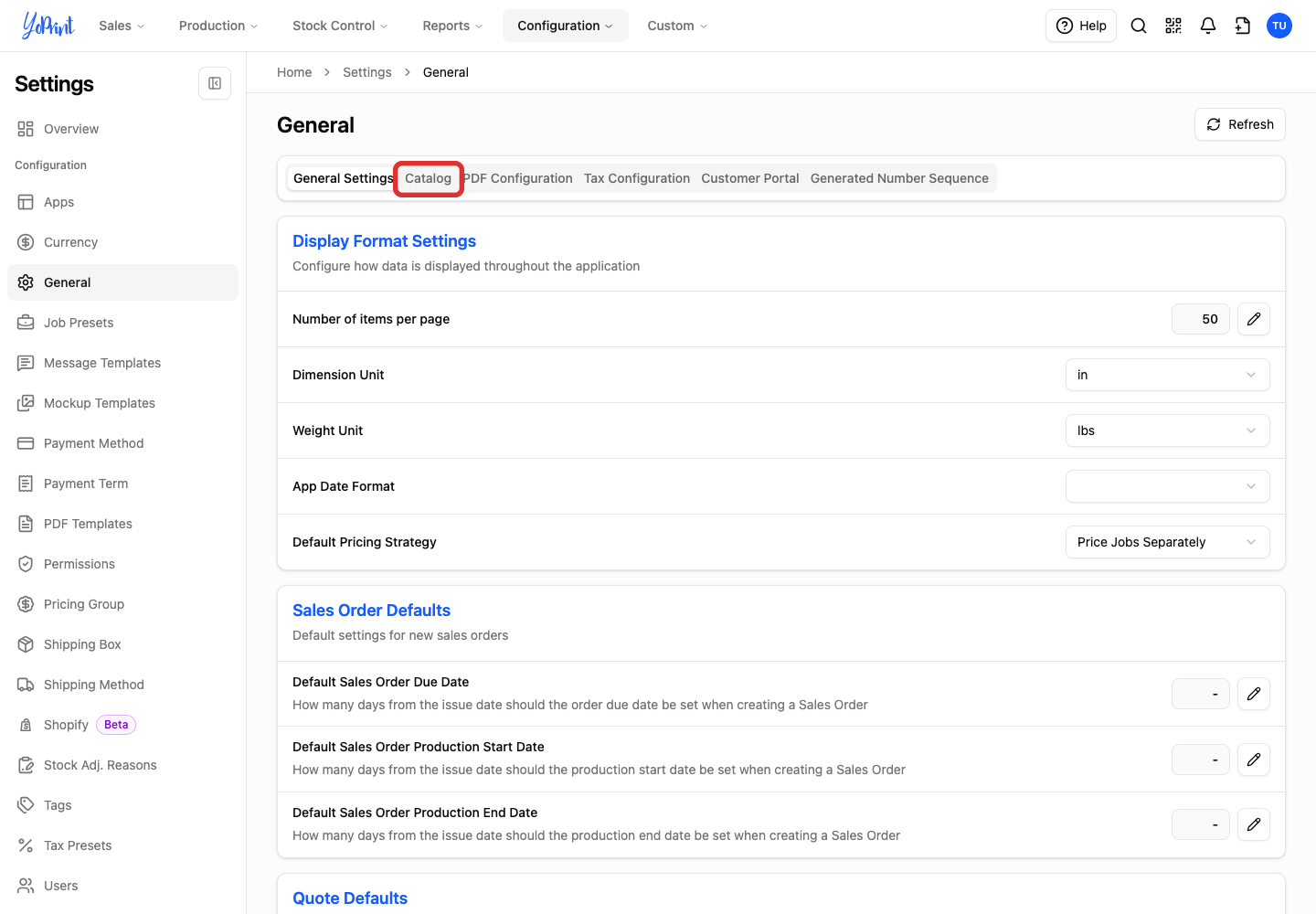Edit Default Sales Order Due Date
The image size is (1316, 914).
(x=1254, y=694)
